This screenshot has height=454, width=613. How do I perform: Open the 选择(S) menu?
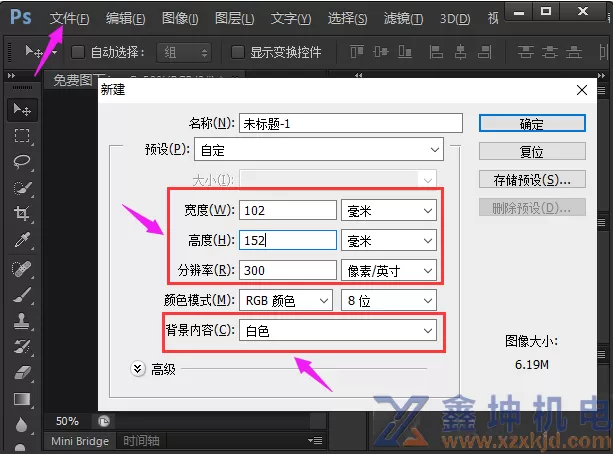tap(348, 18)
